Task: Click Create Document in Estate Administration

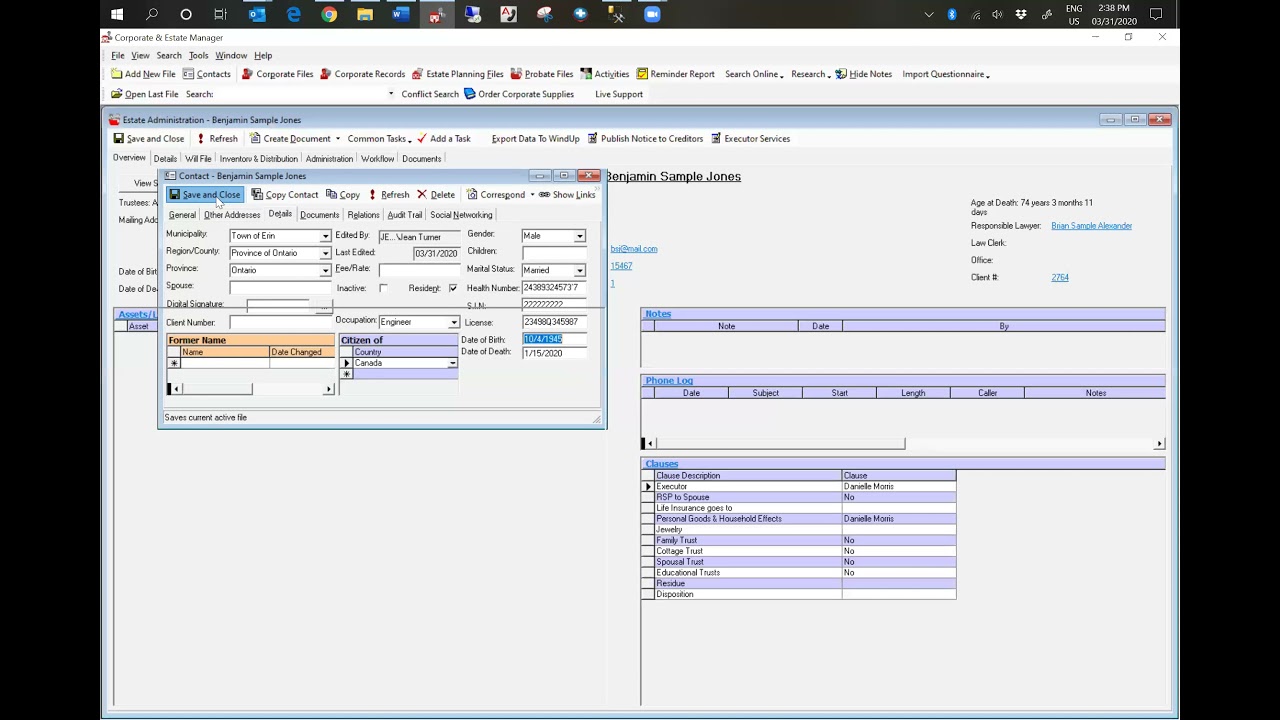Action: (289, 139)
